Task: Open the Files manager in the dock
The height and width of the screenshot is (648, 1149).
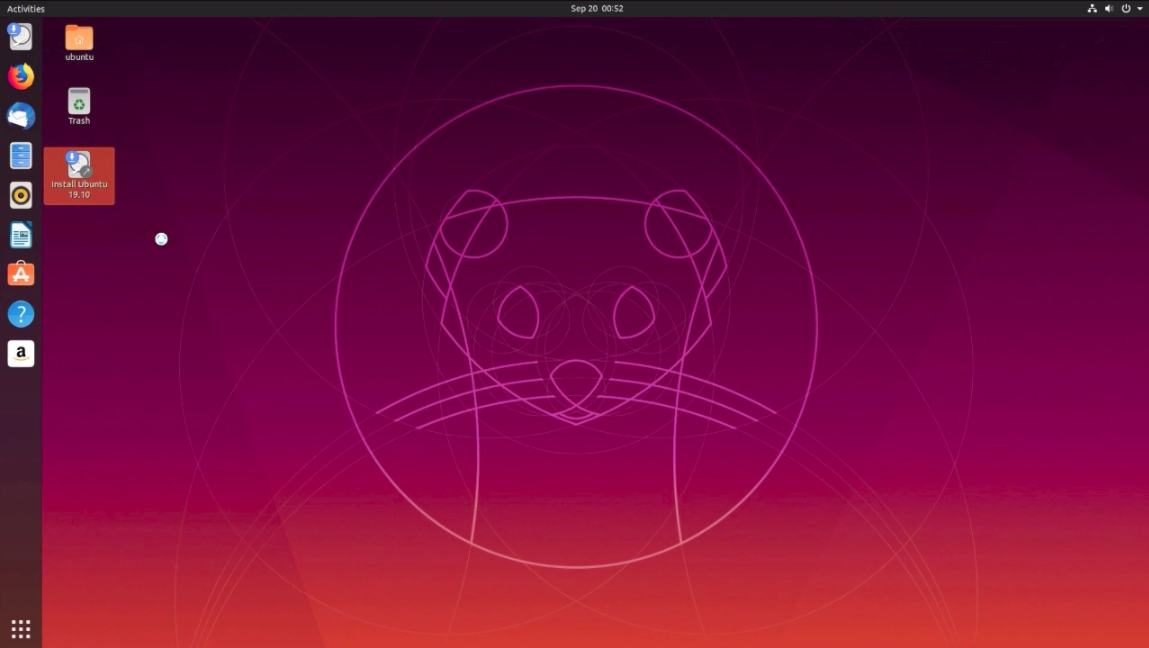Action: 21,155
